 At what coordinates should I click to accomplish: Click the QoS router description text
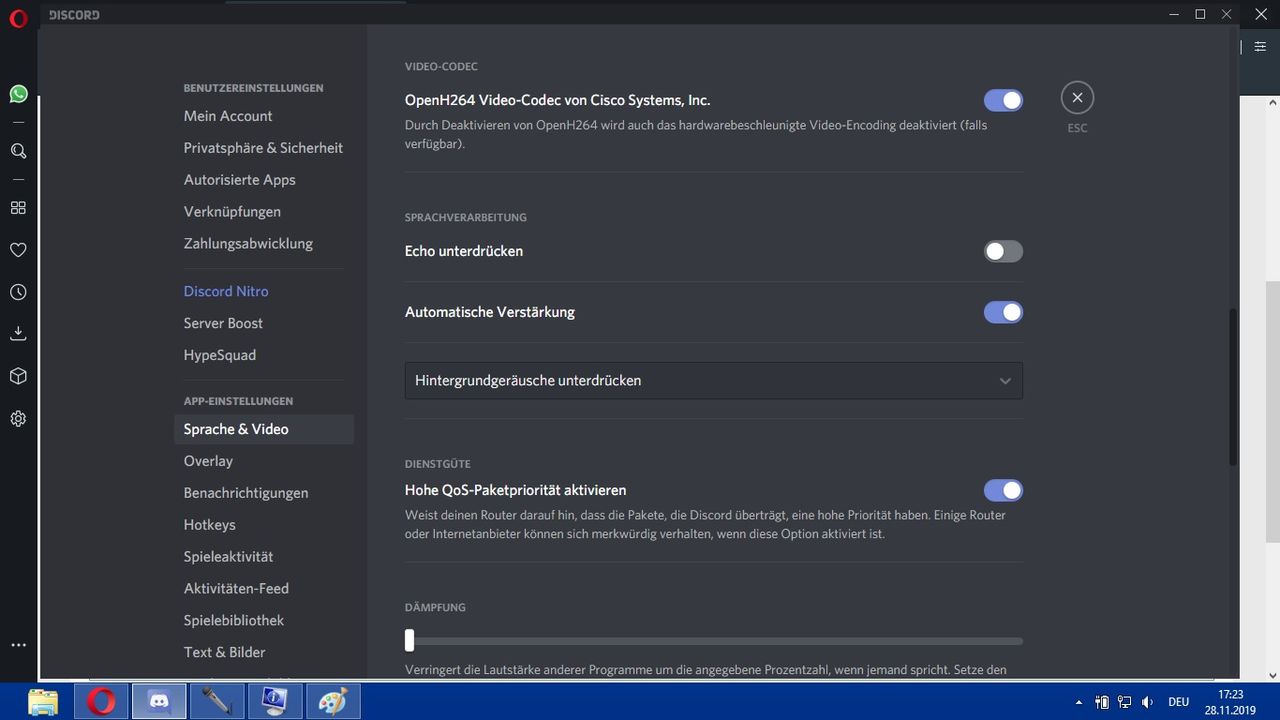pos(705,525)
